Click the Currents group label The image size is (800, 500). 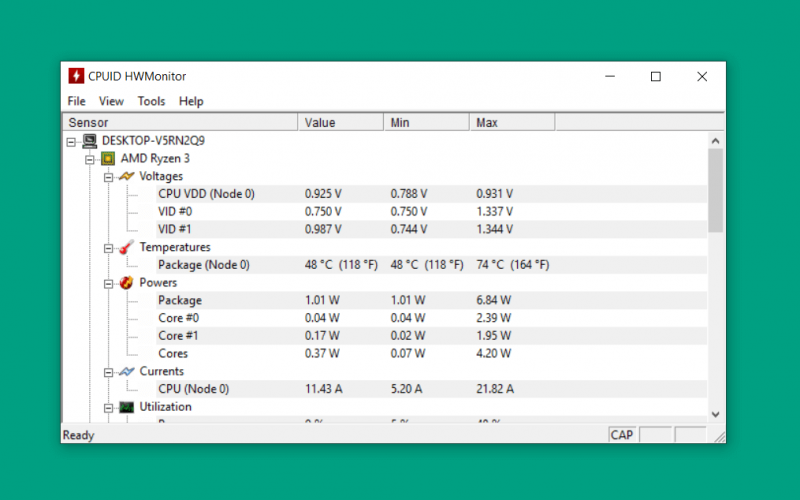pyautogui.click(x=162, y=371)
